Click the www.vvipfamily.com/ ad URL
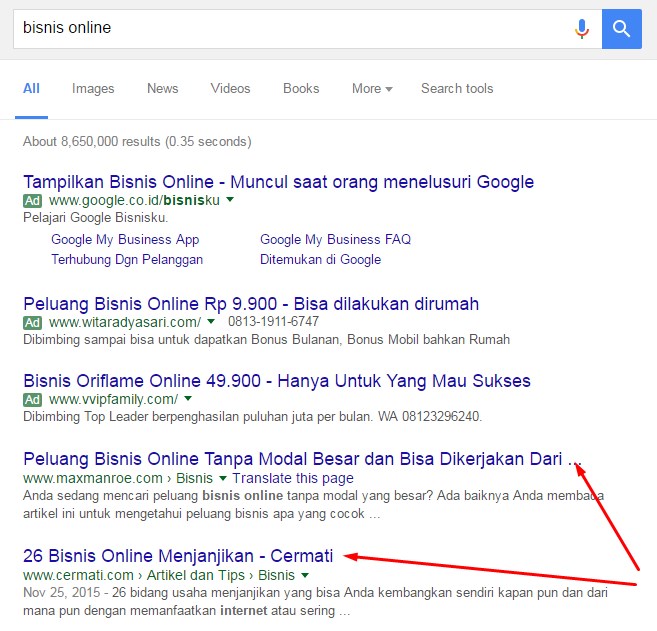This screenshot has height=631, width=657. tap(113, 399)
